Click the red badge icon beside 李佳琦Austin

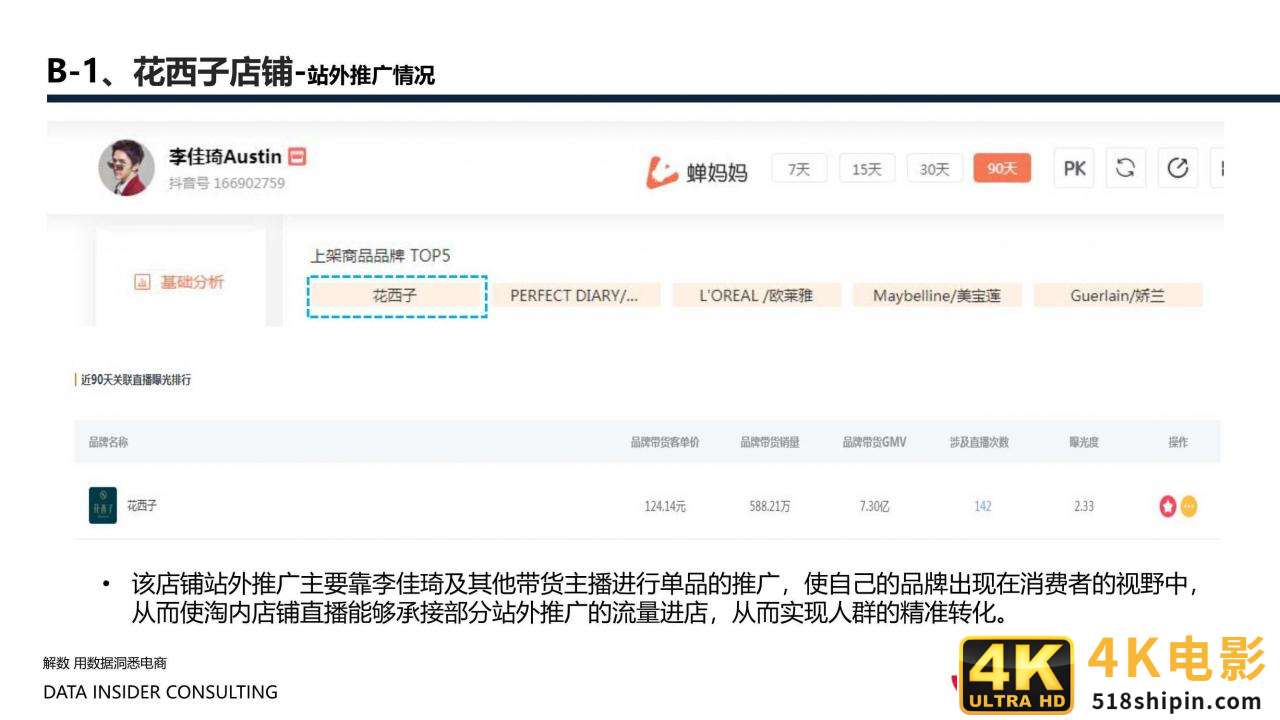tap(296, 156)
